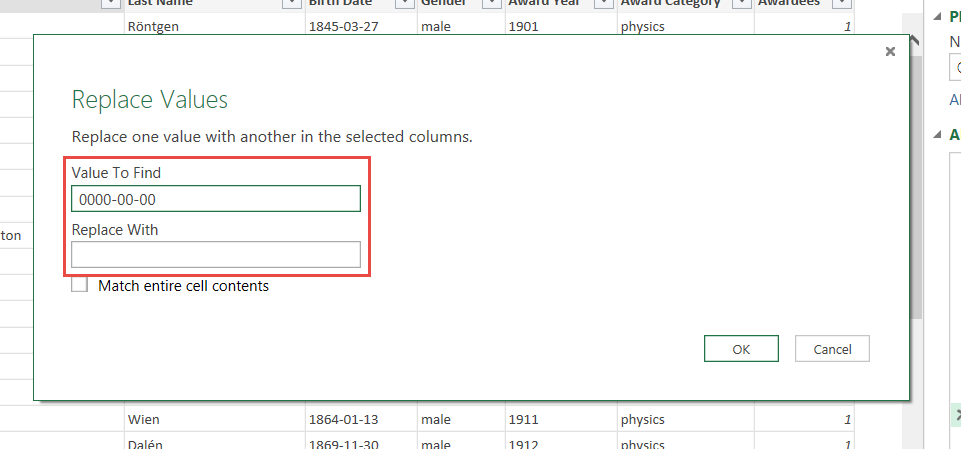Viewport: 961px width, 449px height.
Task: Collapse the Properties section in settings pane
Action: click(939, 16)
